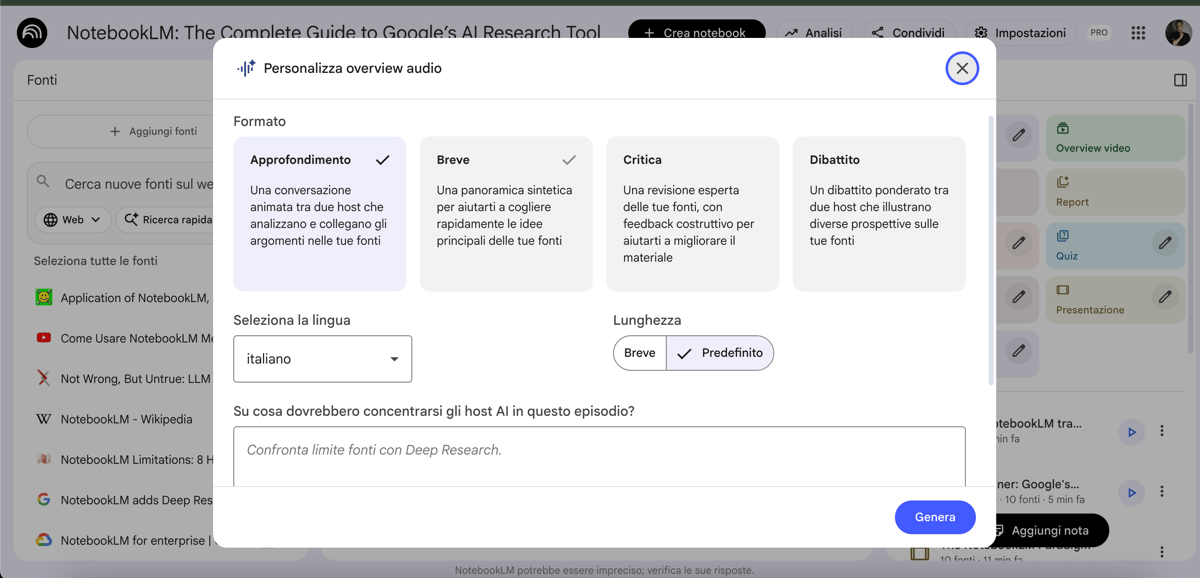
Task: Open the italiano language dropdown
Action: (322, 359)
